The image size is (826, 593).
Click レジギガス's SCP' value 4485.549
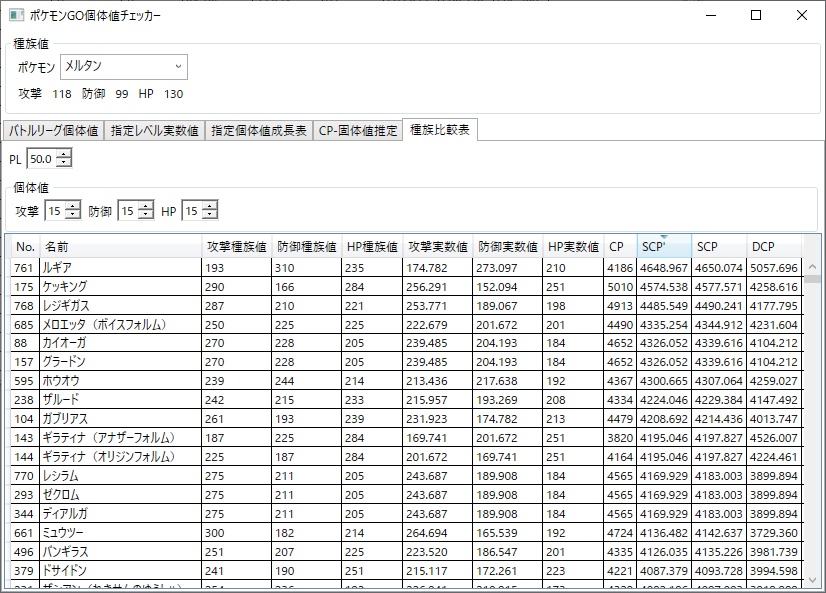(x=664, y=305)
